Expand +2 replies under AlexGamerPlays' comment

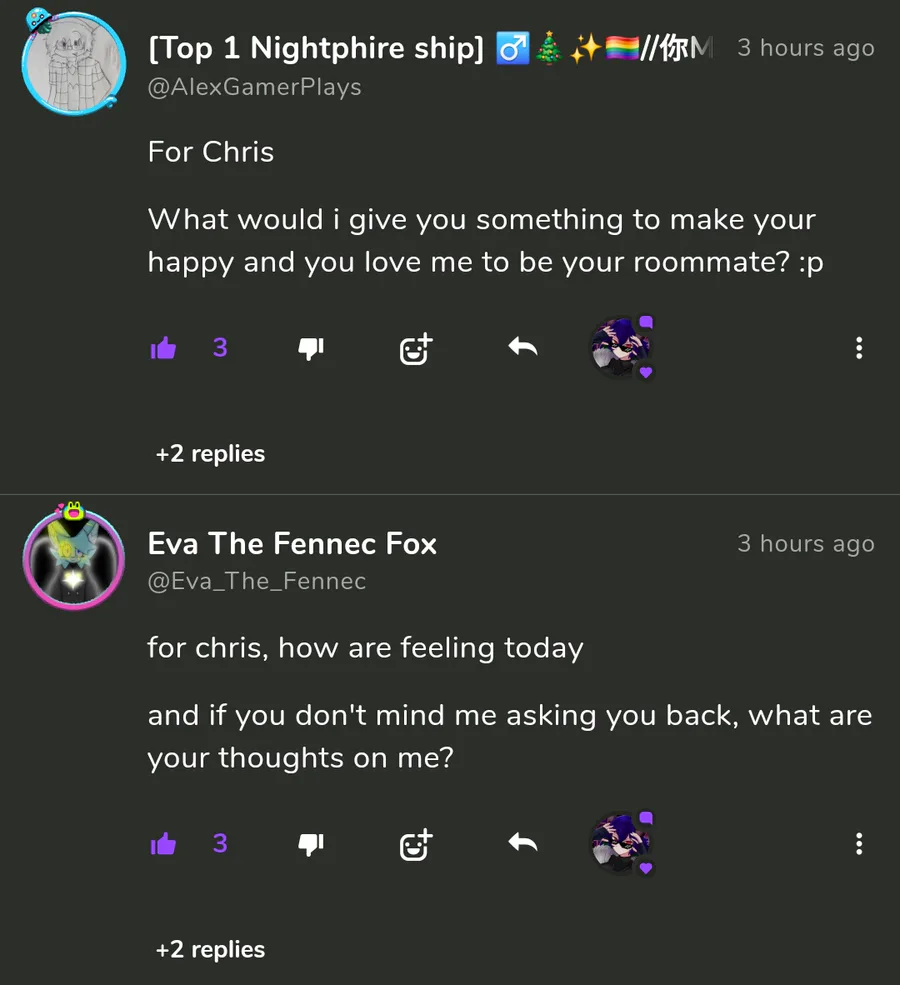point(210,454)
